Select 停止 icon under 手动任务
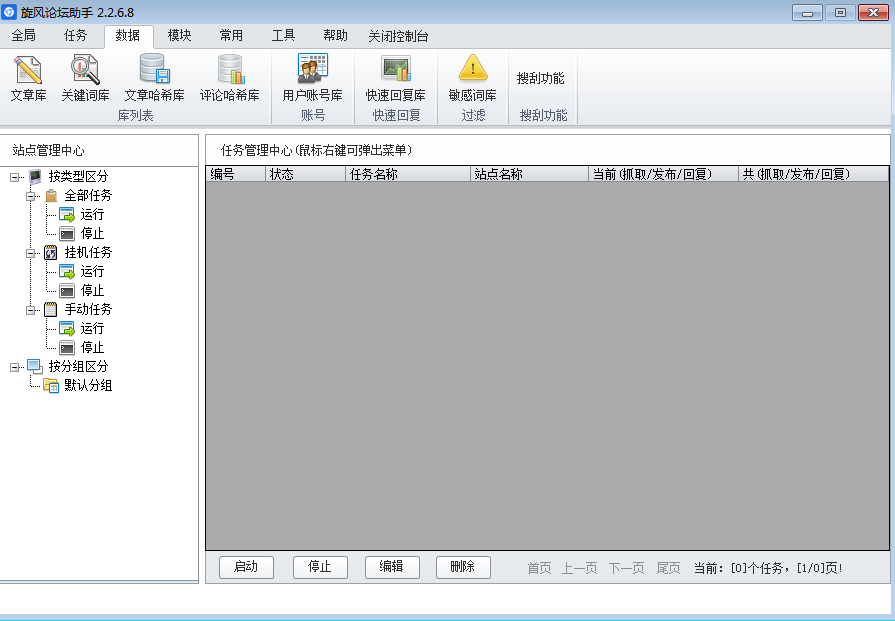The image size is (895, 621). click(67, 348)
